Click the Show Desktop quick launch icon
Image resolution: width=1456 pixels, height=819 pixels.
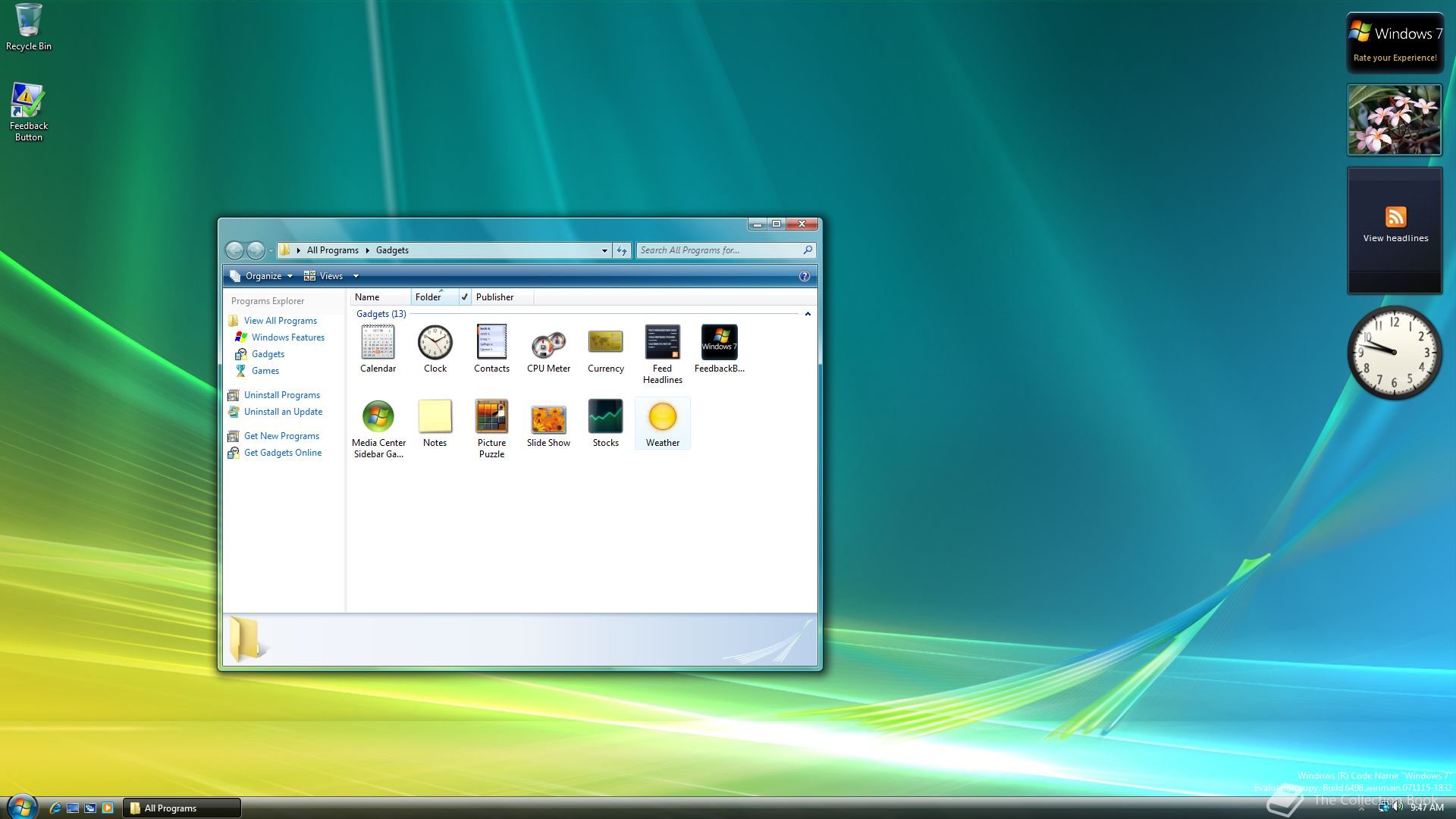point(73,808)
